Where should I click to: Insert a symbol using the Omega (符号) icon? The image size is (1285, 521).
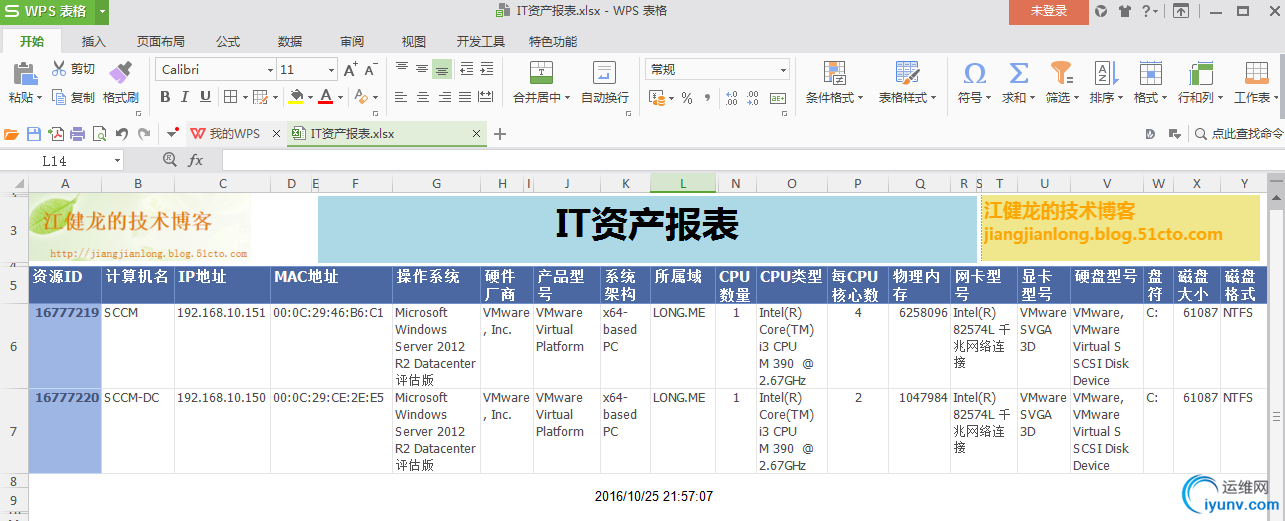point(974,73)
